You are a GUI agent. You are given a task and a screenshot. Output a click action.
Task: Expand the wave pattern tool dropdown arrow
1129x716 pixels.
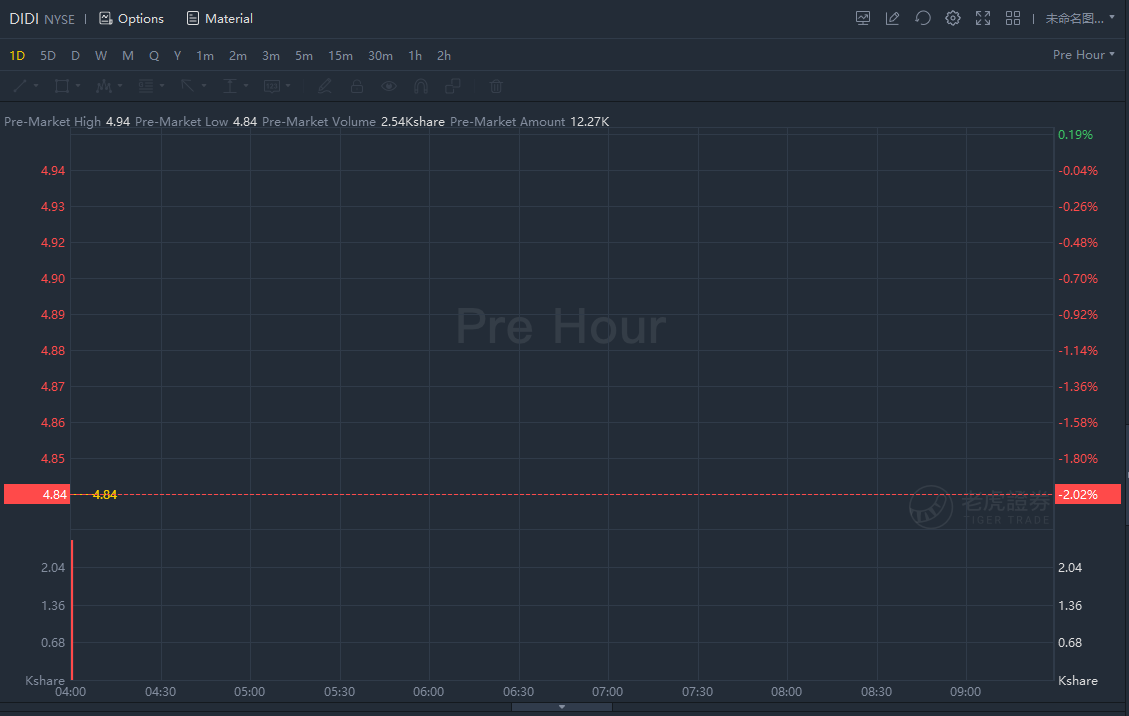[120, 86]
